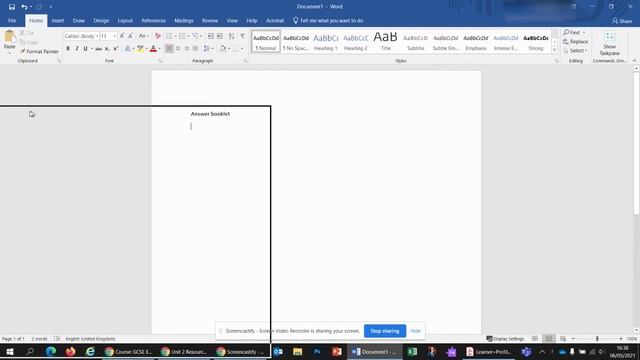640x360 pixels.
Task: Open borders dropdown arrow
Action: pyautogui.click(x=242, y=49)
